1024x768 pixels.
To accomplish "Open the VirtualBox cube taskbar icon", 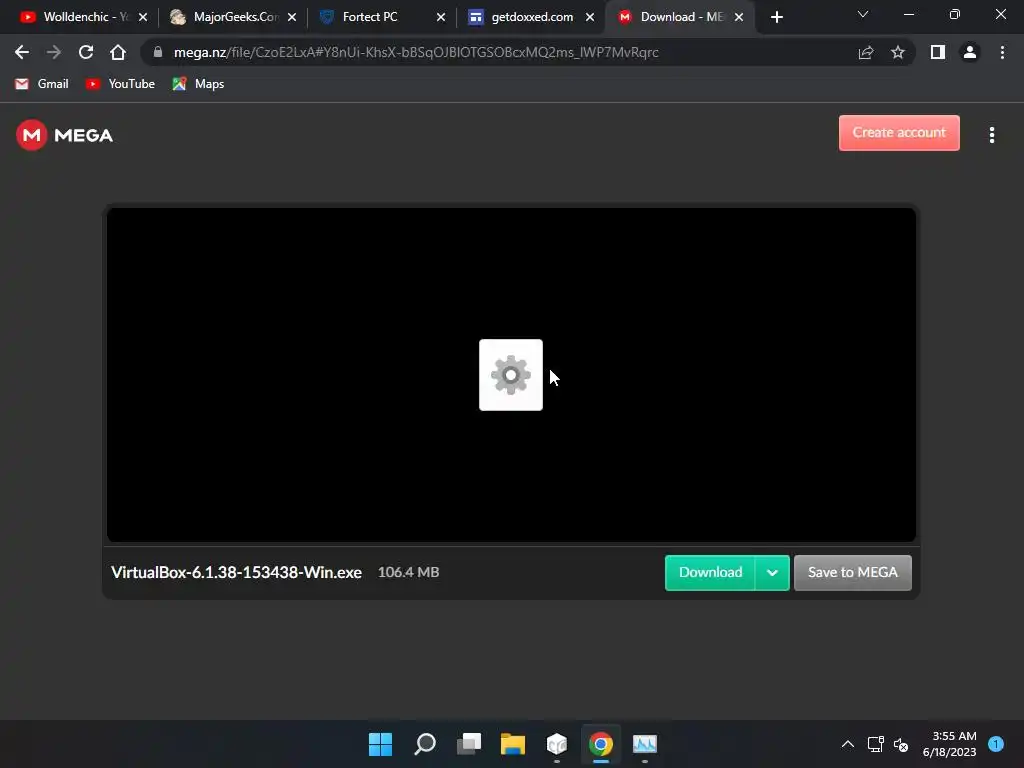I will click(556, 743).
